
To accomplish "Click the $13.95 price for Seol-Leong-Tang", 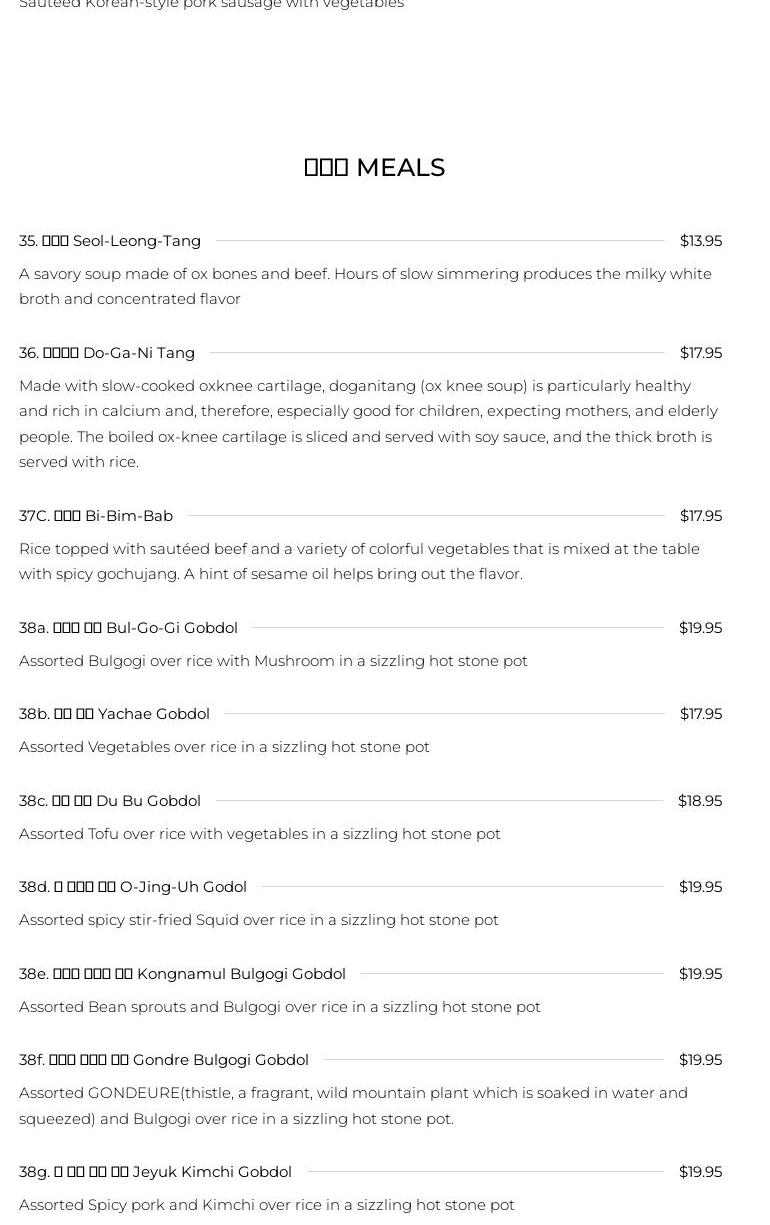I will (700, 241).
